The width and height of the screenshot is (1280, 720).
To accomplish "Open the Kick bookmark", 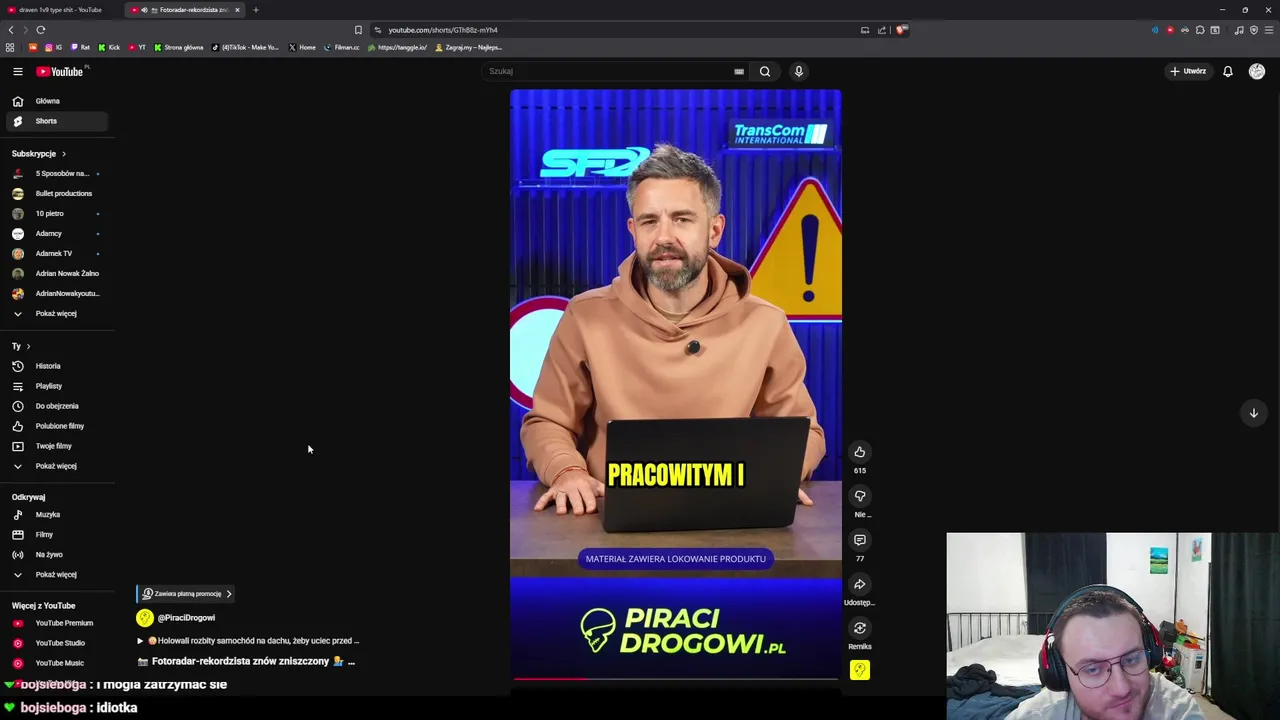I will 109,47.
